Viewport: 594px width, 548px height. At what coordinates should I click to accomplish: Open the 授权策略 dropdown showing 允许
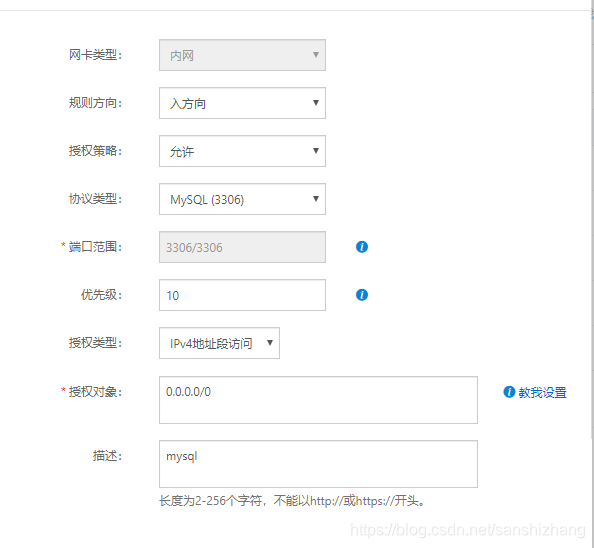click(x=242, y=151)
